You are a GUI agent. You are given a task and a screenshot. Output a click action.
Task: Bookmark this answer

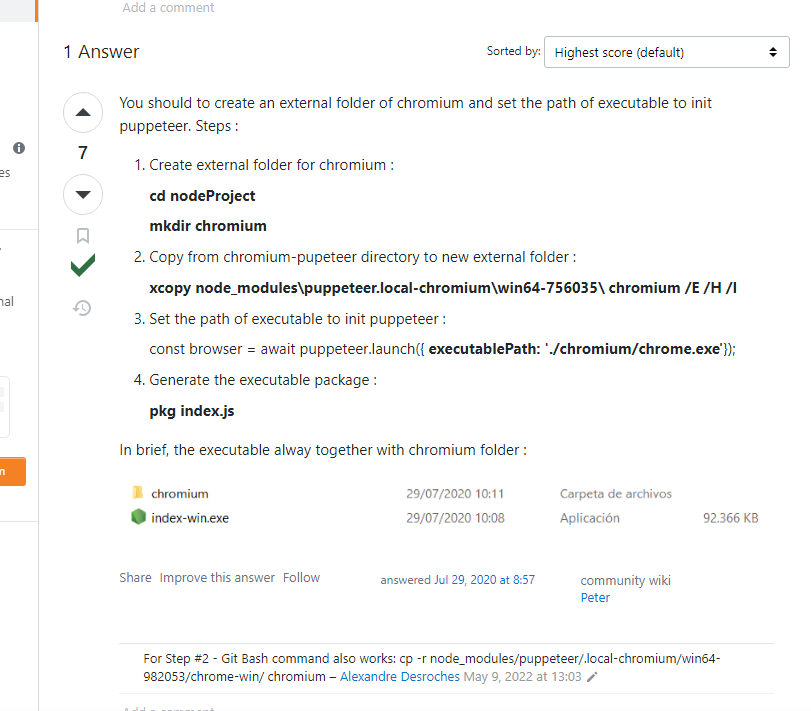coord(83,235)
